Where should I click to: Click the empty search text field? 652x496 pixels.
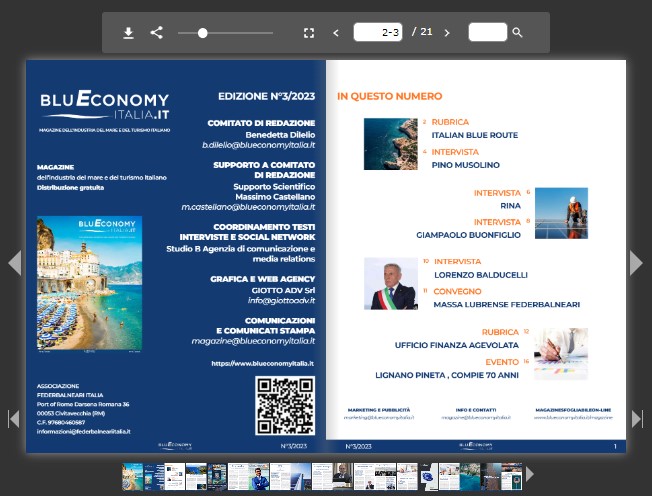[487, 32]
